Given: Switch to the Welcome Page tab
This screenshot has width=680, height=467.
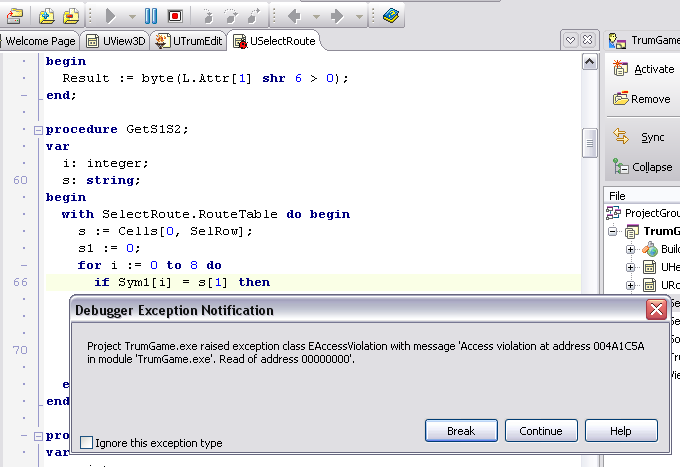Looking at the screenshot, I should (40, 41).
